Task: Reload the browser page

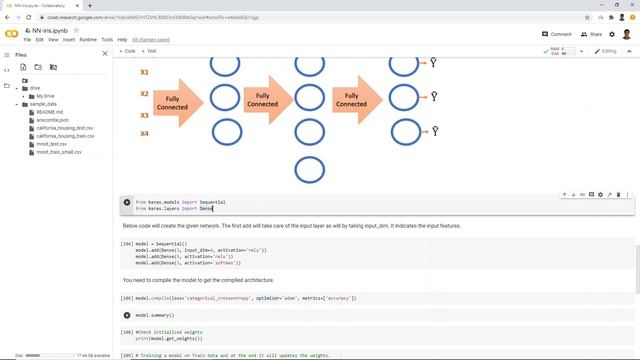Action: 29,17
